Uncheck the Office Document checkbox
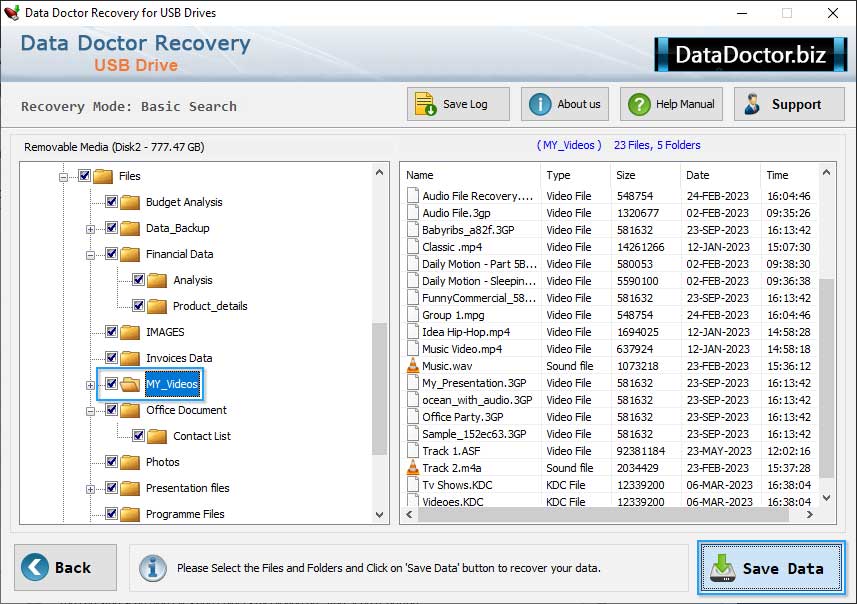This screenshot has height=604, width=857. [x=111, y=409]
